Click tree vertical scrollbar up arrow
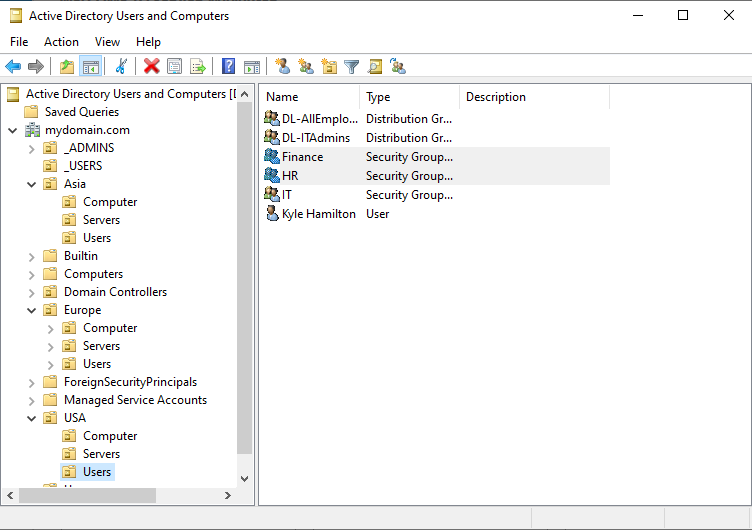 [x=244, y=94]
